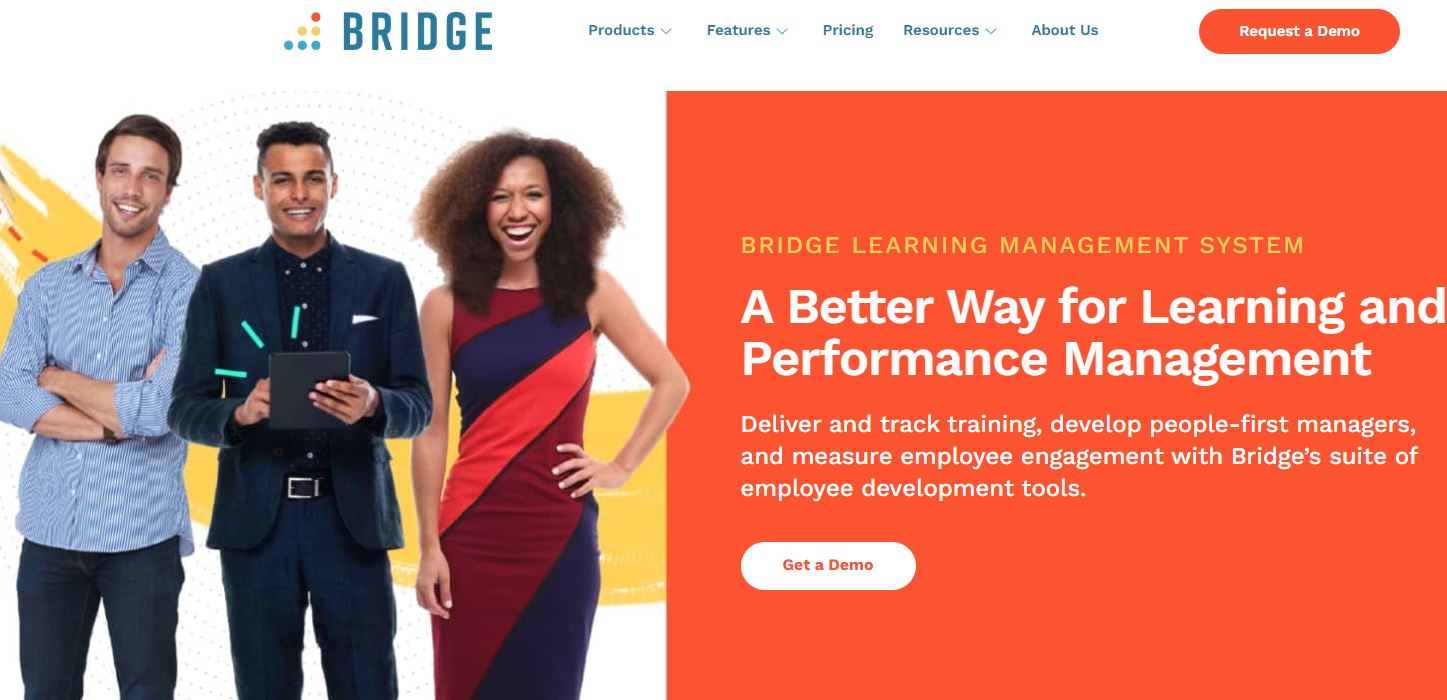Go to the Pricing page

click(848, 30)
